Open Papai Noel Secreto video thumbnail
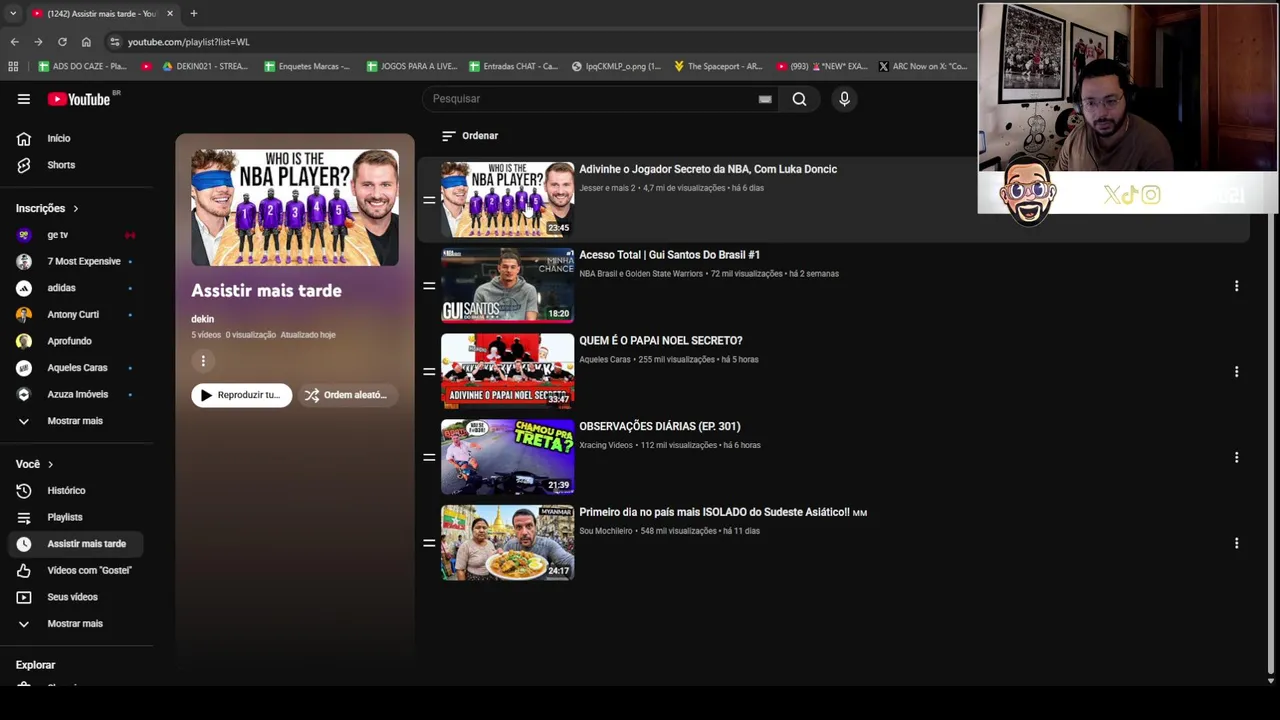Viewport: 1280px width, 720px height. tap(508, 372)
